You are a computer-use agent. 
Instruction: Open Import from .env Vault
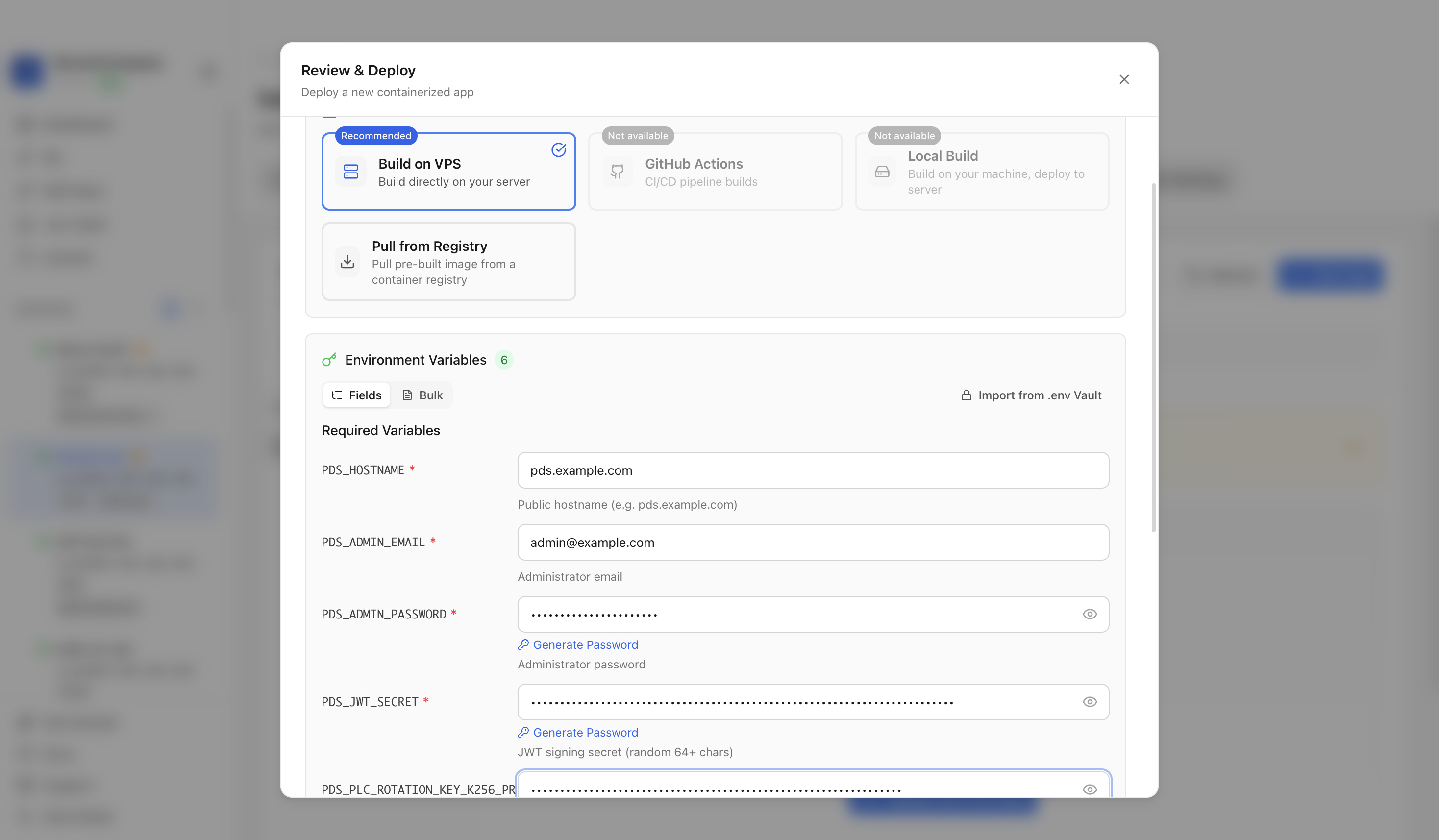[1031, 395]
